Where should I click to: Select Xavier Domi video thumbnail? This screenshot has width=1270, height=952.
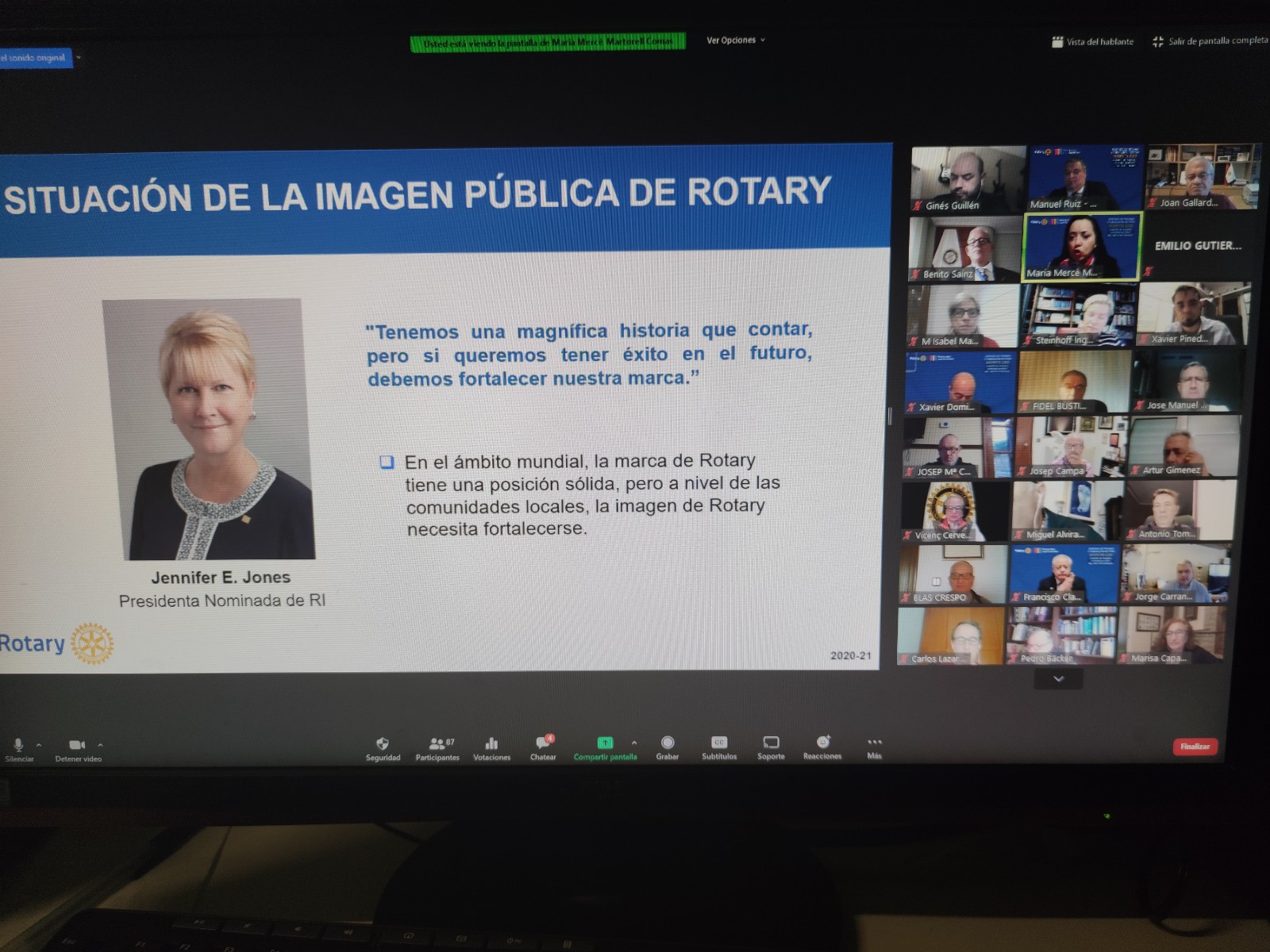960,382
